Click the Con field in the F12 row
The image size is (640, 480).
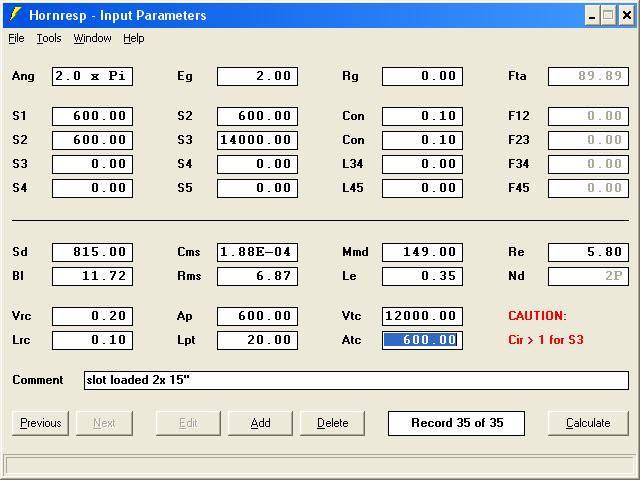pyautogui.click(x=422, y=116)
